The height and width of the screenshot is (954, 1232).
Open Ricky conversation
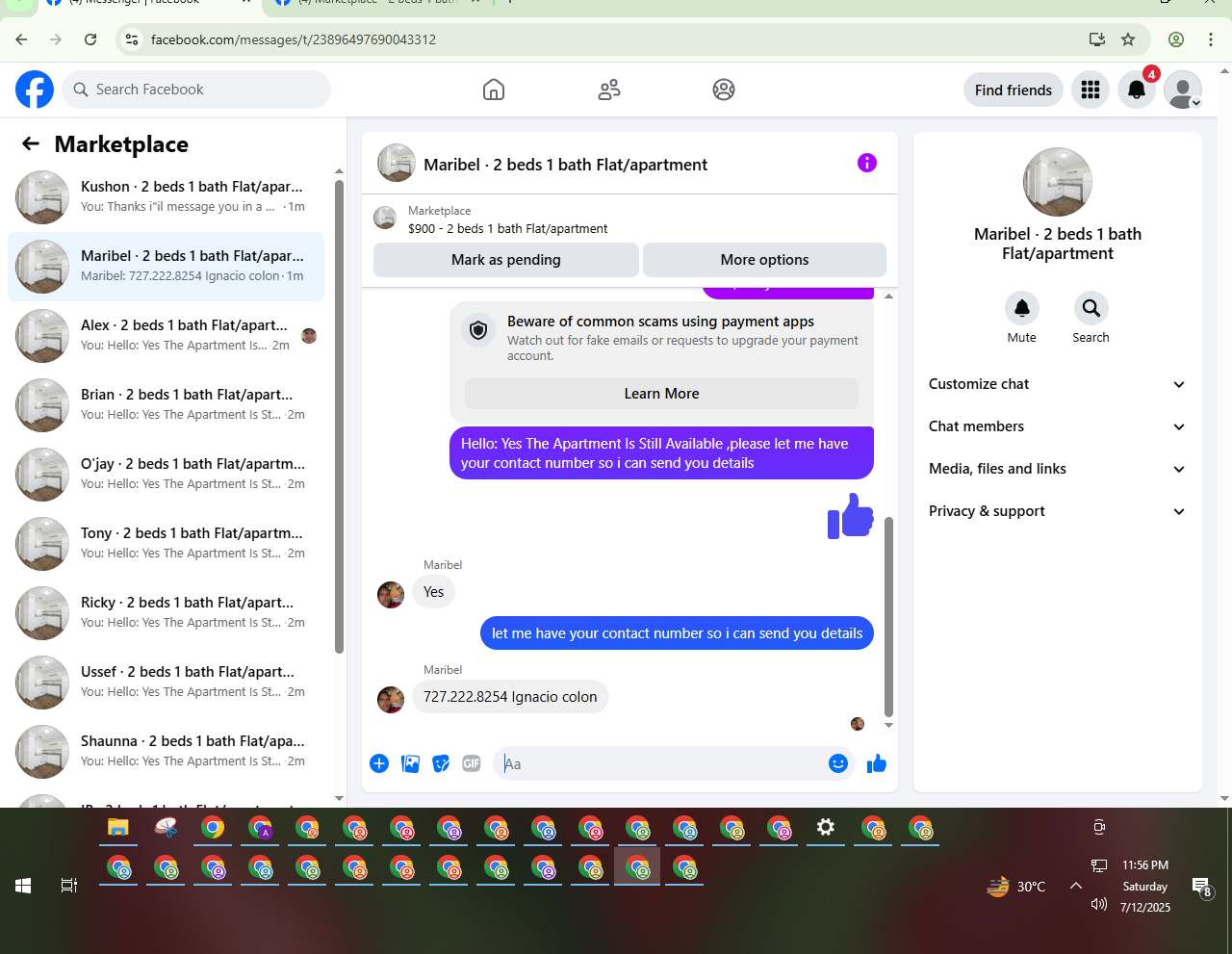(166, 613)
